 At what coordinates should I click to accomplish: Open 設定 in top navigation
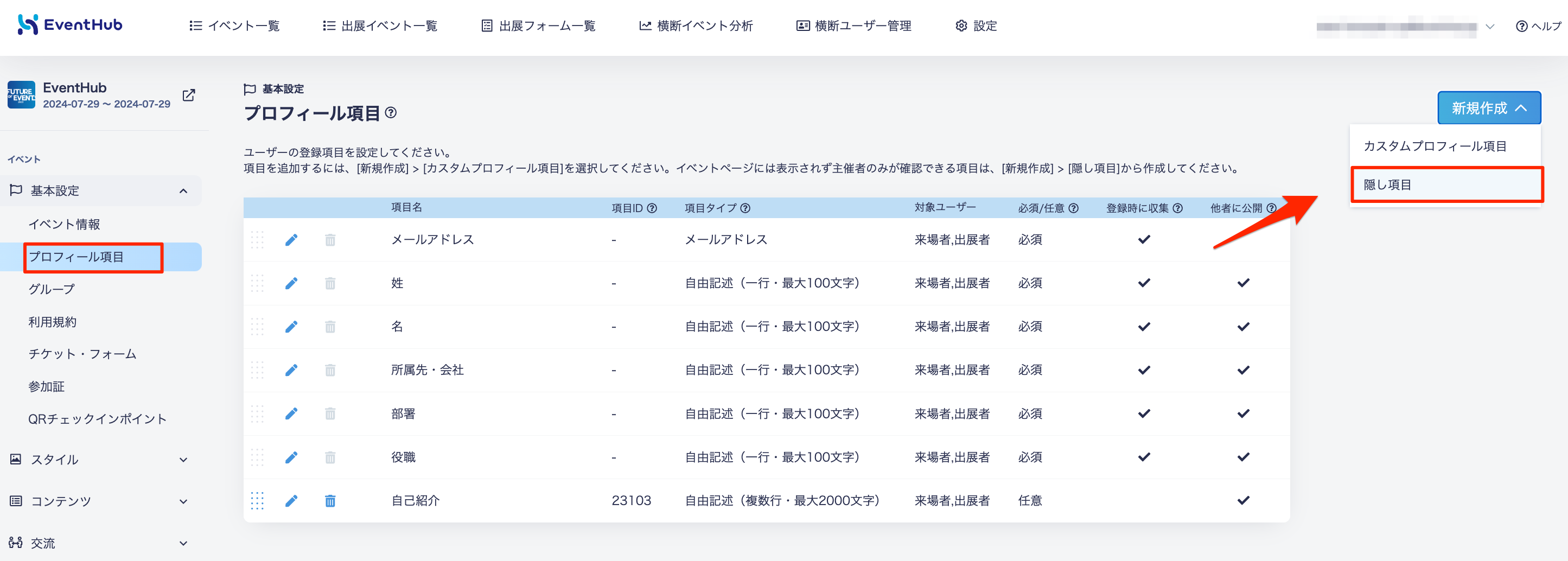(x=976, y=26)
